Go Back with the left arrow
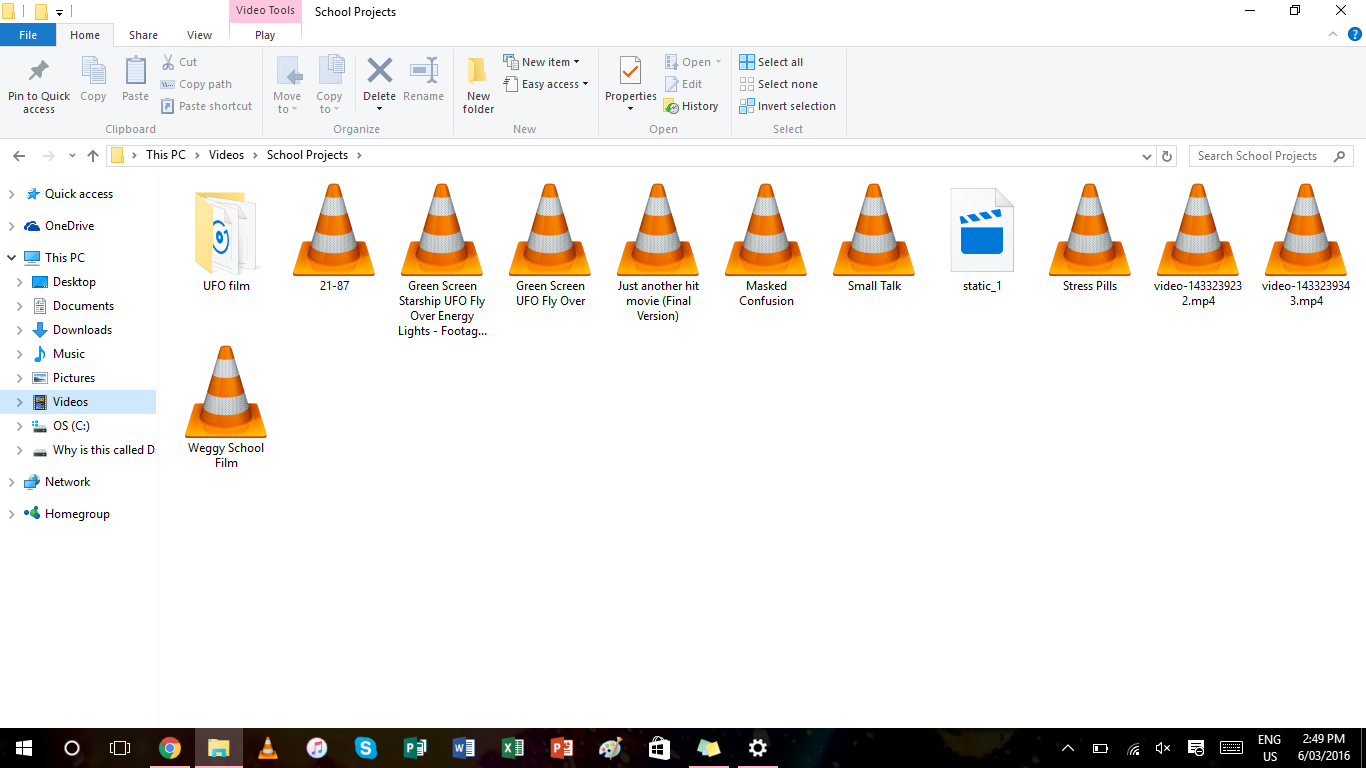Viewport: 1366px width, 768px height. pos(19,156)
